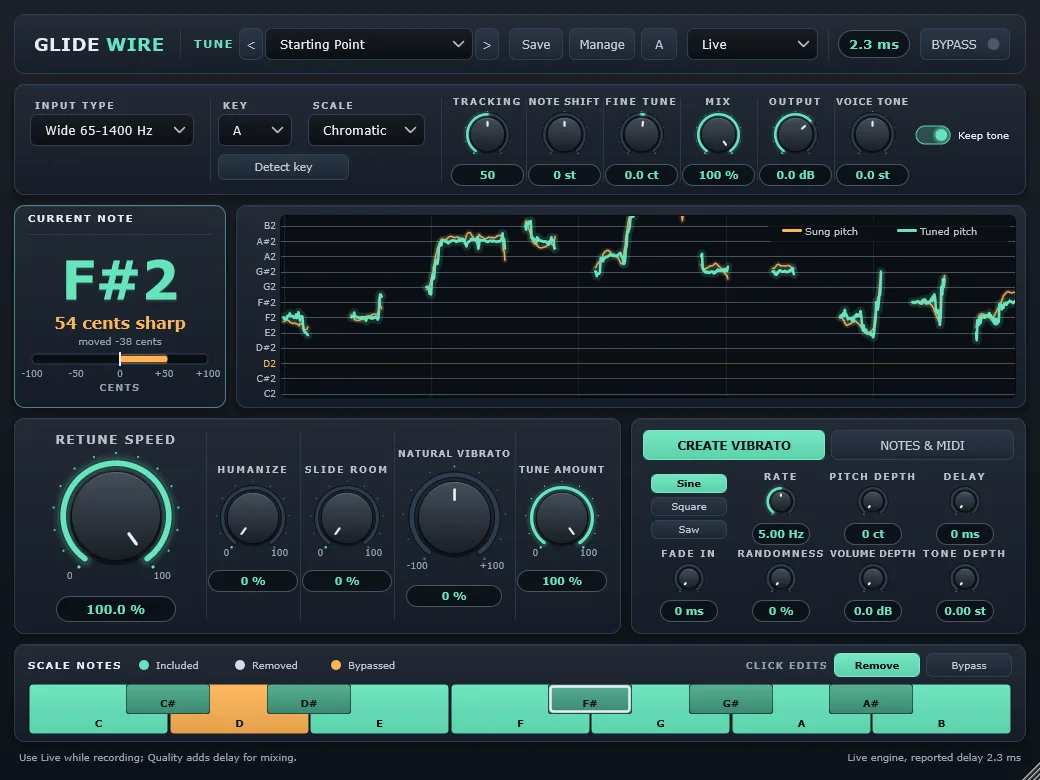This screenshot has height=780, width=1040.
Task: Click the Tracking value field 50
Action: pos(487,175)
